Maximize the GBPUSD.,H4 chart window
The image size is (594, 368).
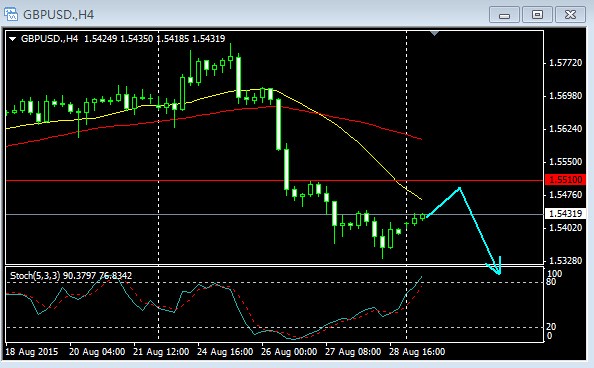tap(537, 15)
